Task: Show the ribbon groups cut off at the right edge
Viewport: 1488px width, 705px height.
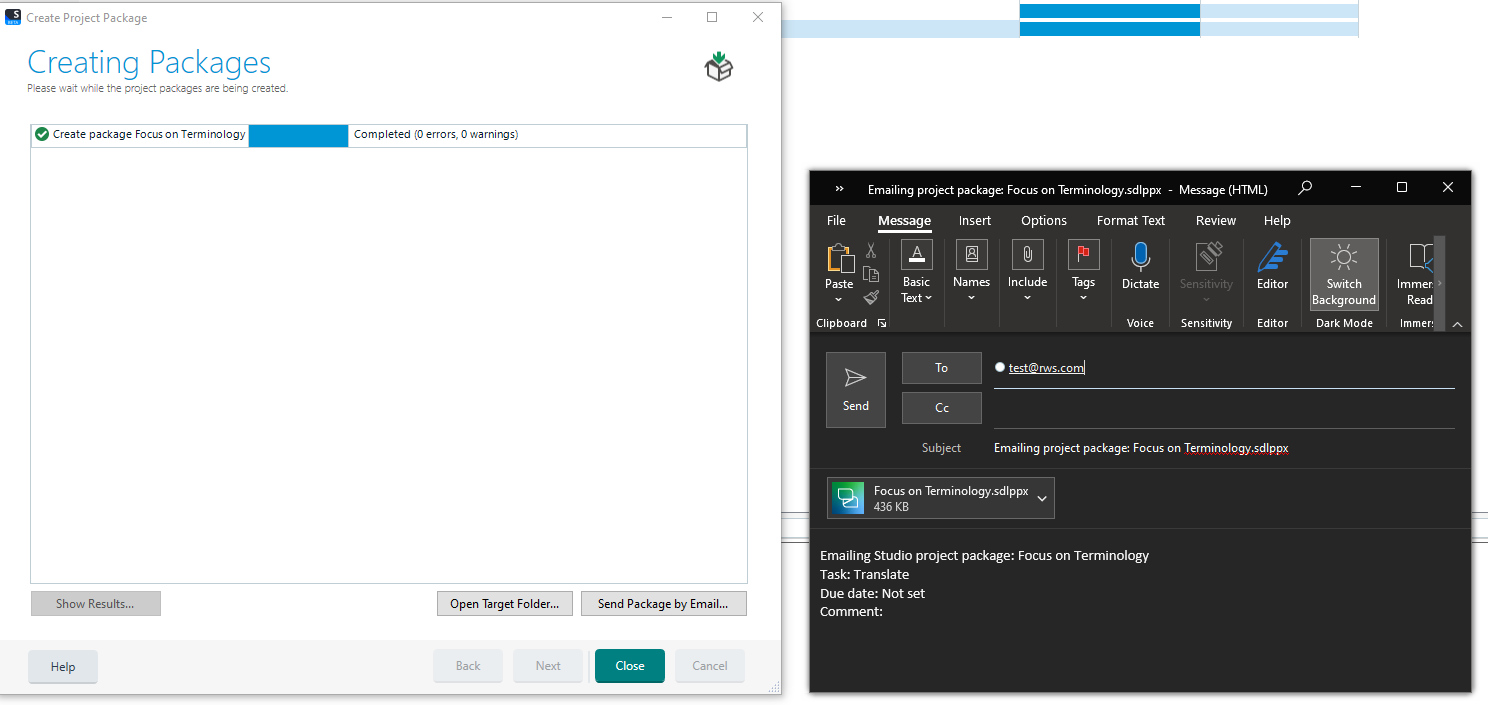Action: tap(1439, 284)
